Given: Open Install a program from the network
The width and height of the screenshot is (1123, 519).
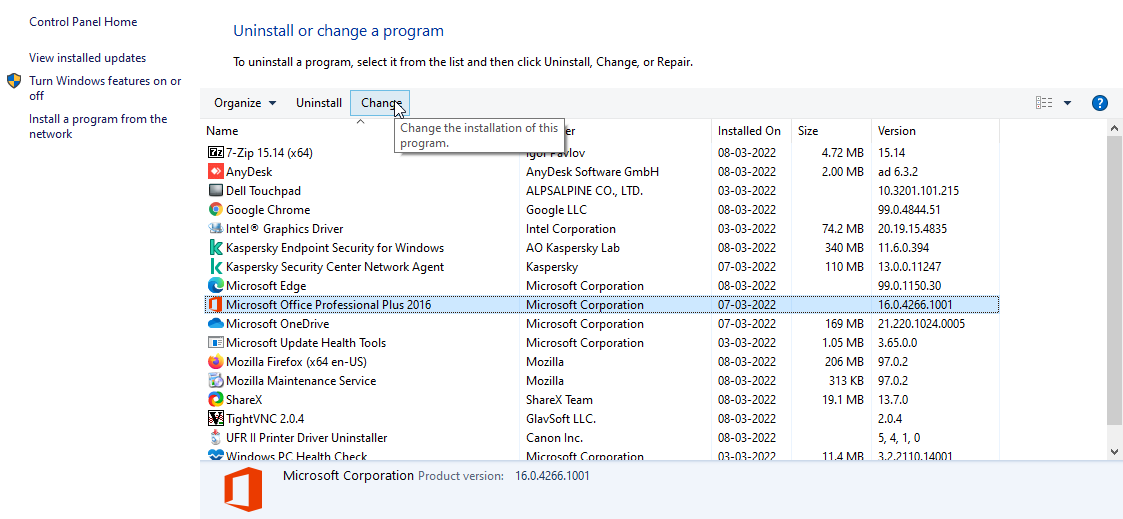Looking at the screenshot, I should (98, 127).
